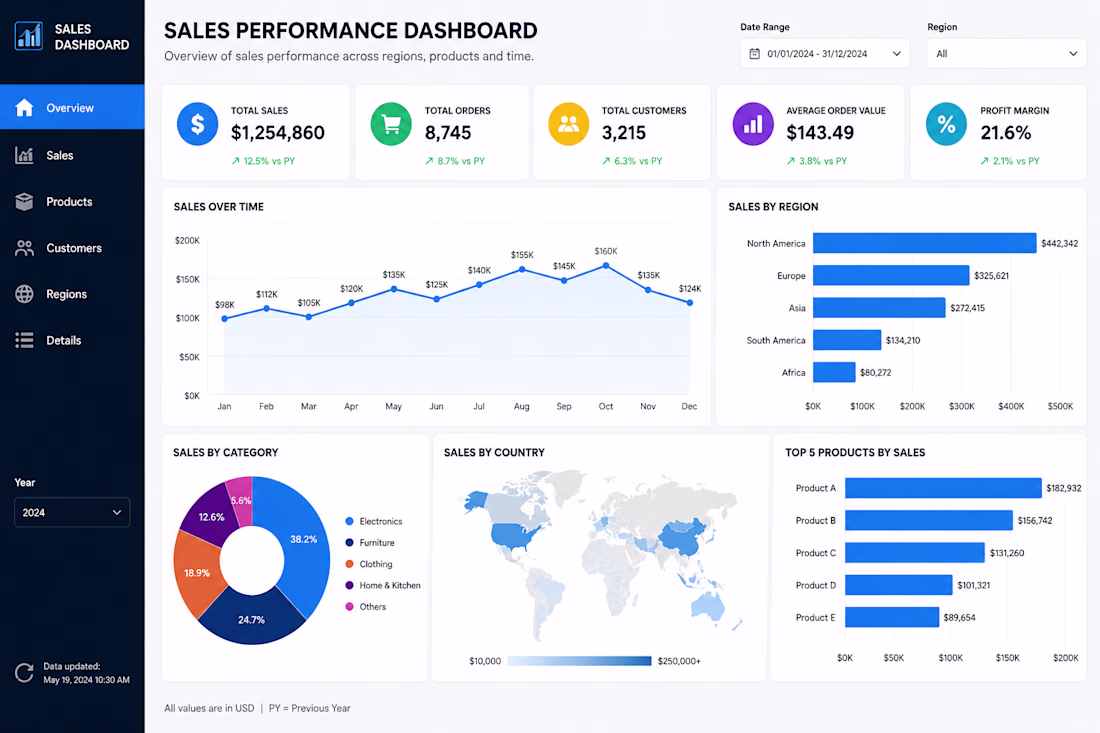The width and height of the screenshot is (1100, 733).
Task: Click the 38.2% Electronics donut slice
Action: pos(304,540)
